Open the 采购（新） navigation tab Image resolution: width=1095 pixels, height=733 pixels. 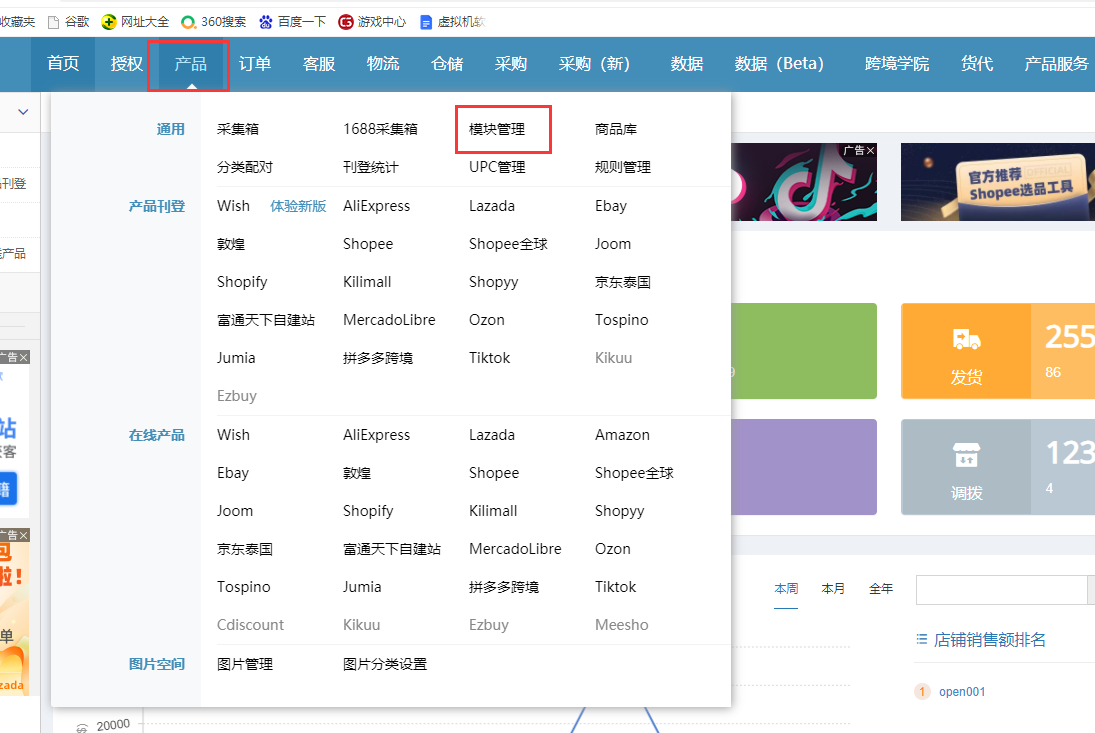tap(594, 64)
